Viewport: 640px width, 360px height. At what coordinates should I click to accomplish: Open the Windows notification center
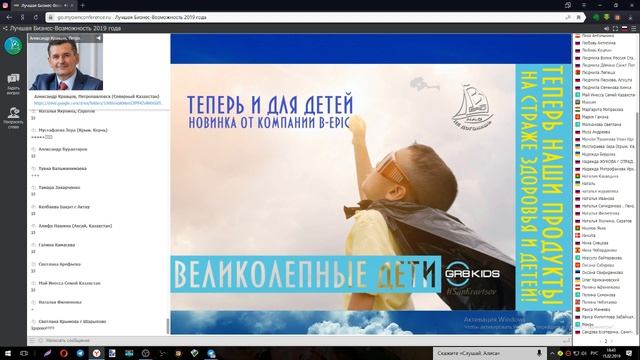click(629, 353)
